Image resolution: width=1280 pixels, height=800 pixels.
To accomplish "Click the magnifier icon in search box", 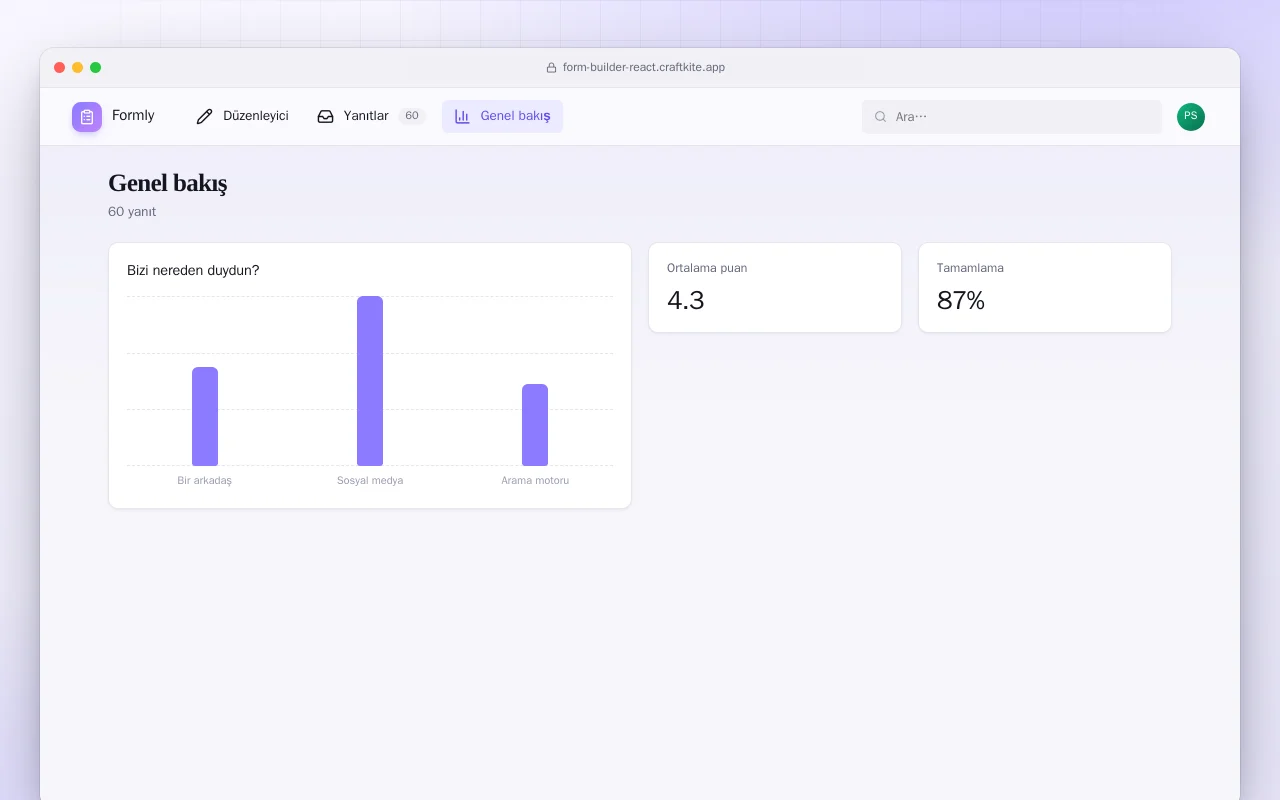I will coord(881,117).
